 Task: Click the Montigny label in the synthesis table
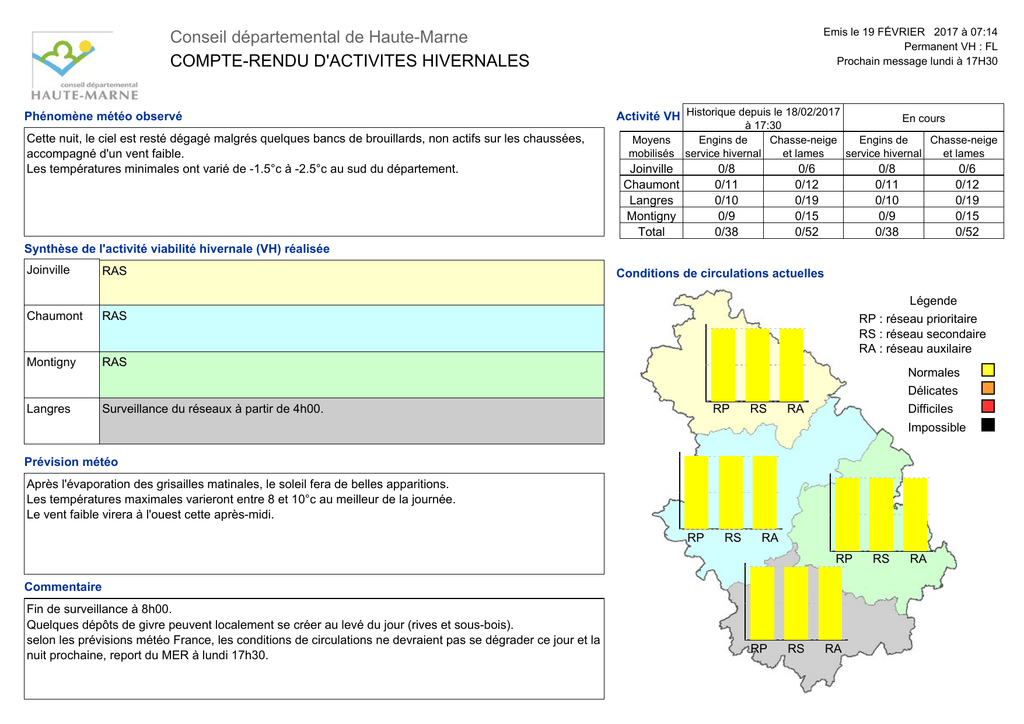point(51,362)
